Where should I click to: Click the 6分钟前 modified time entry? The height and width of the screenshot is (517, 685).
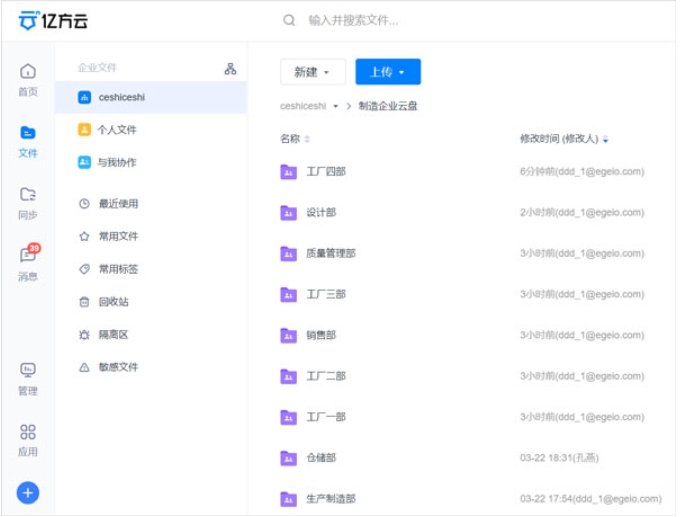[582, 172]
